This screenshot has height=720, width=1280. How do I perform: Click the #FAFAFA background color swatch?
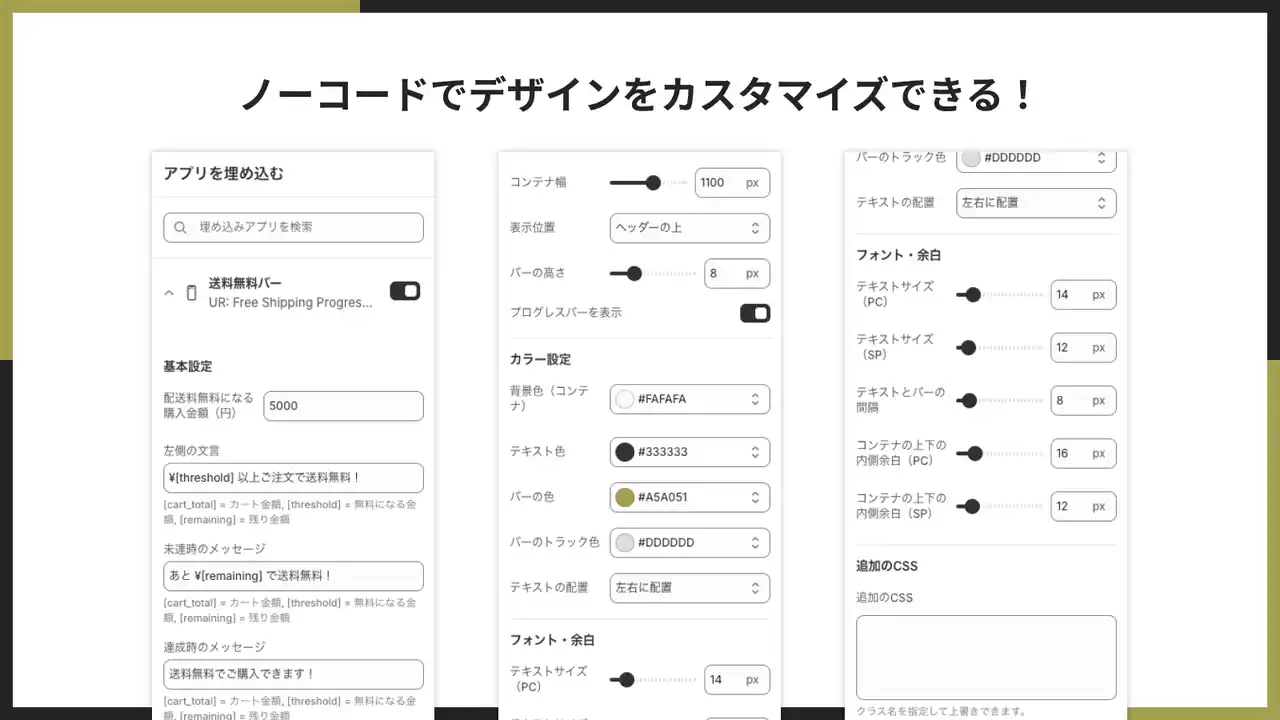pyautogui.click(x=625, y=399)
